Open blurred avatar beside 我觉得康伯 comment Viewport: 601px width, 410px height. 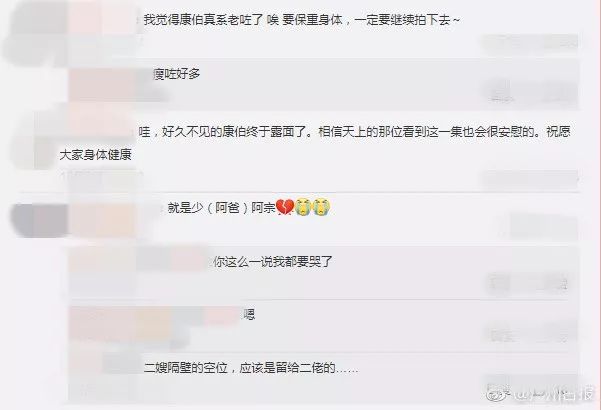tap(34, 33)
